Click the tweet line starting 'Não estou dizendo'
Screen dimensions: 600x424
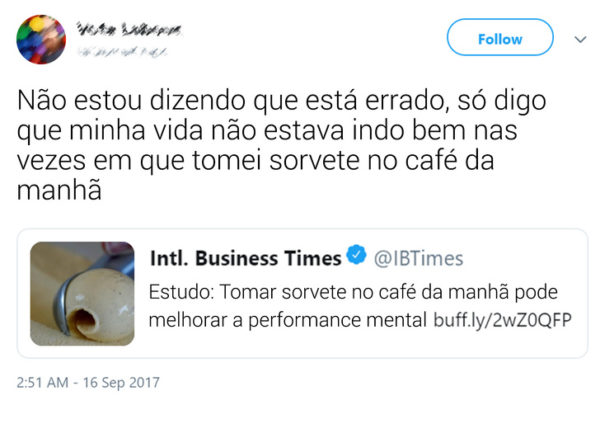coord(281,102)
